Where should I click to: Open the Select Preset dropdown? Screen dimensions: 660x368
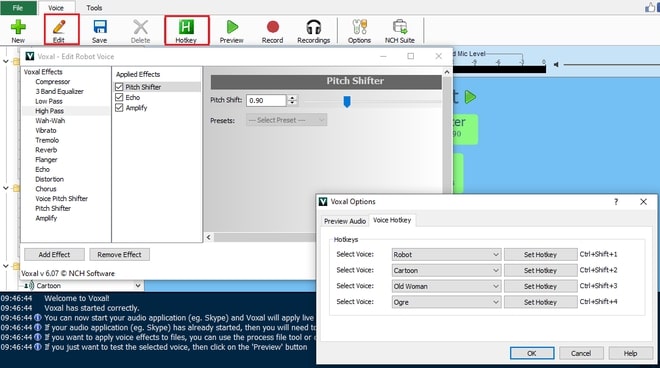287,120
